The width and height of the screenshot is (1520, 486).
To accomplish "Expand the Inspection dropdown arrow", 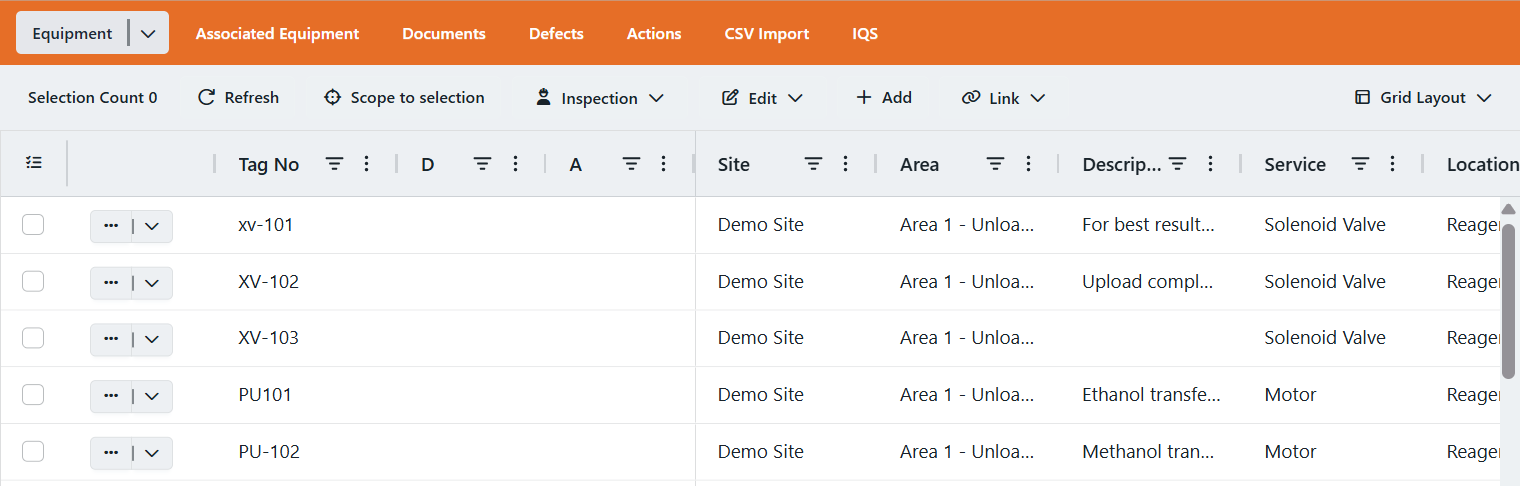I will point(656,98).
